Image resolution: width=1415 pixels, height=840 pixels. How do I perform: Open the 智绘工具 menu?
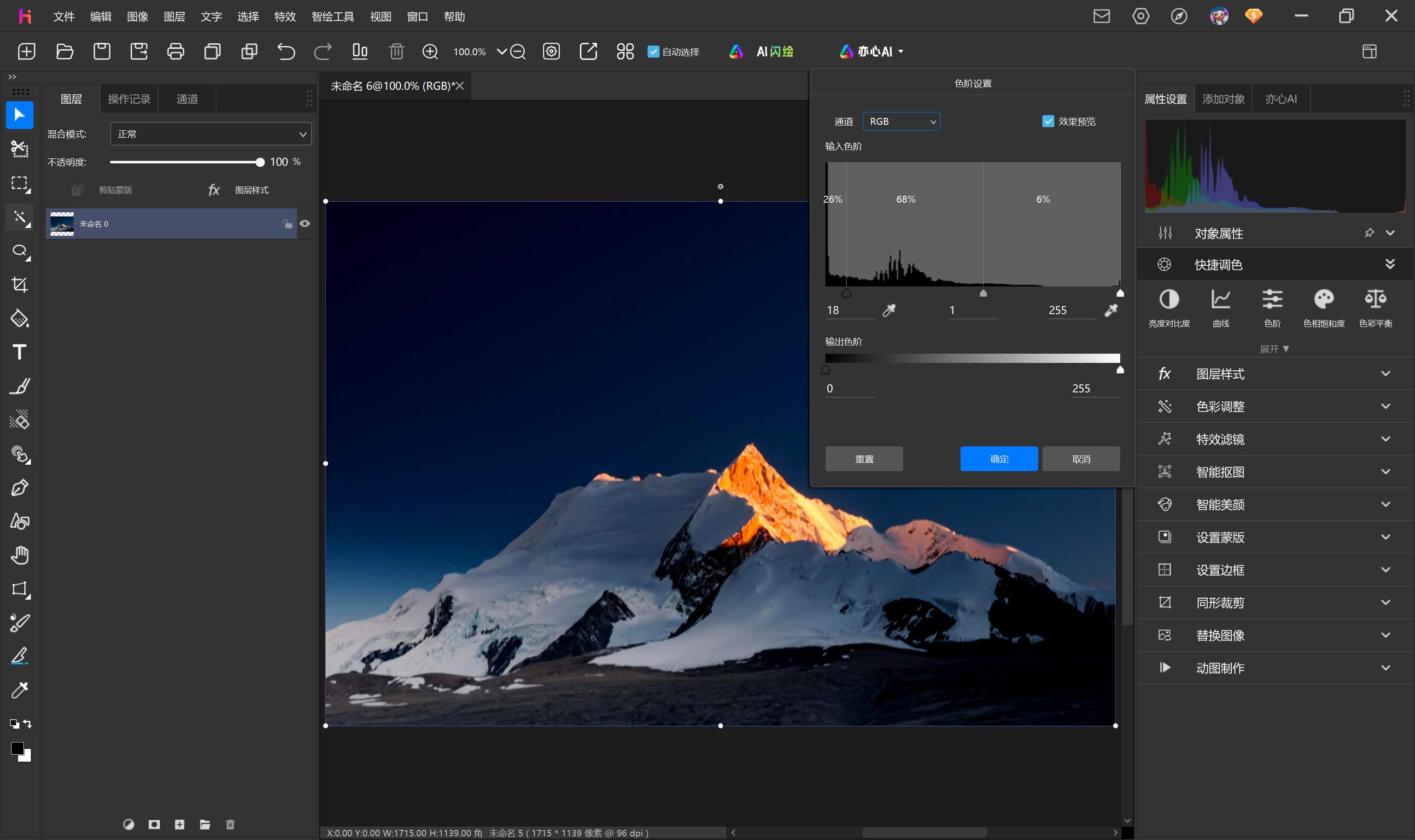[333, 17]
